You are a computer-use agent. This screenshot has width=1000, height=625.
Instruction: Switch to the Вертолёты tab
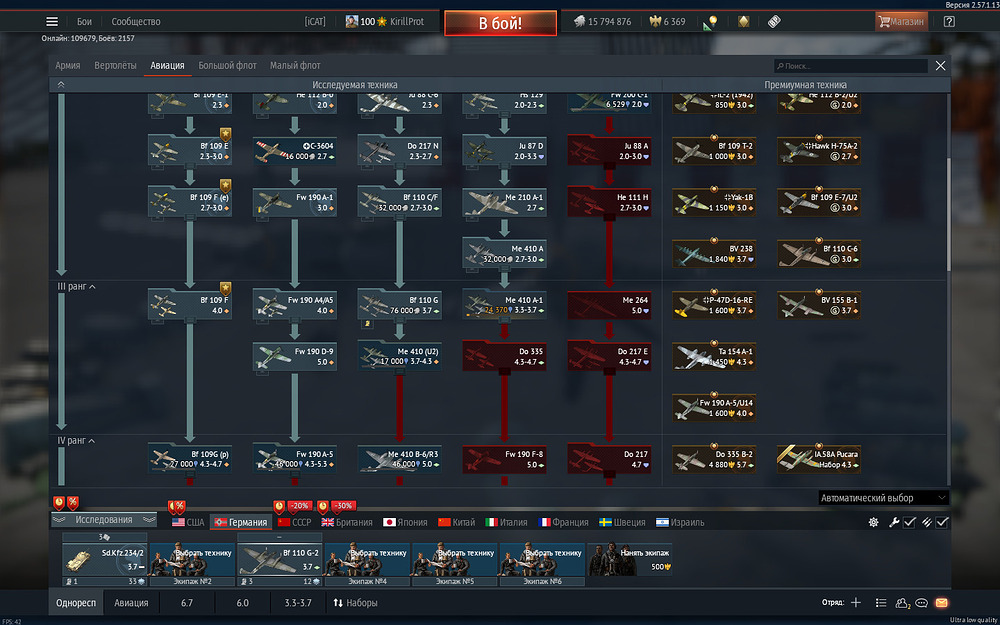[115, 66]
